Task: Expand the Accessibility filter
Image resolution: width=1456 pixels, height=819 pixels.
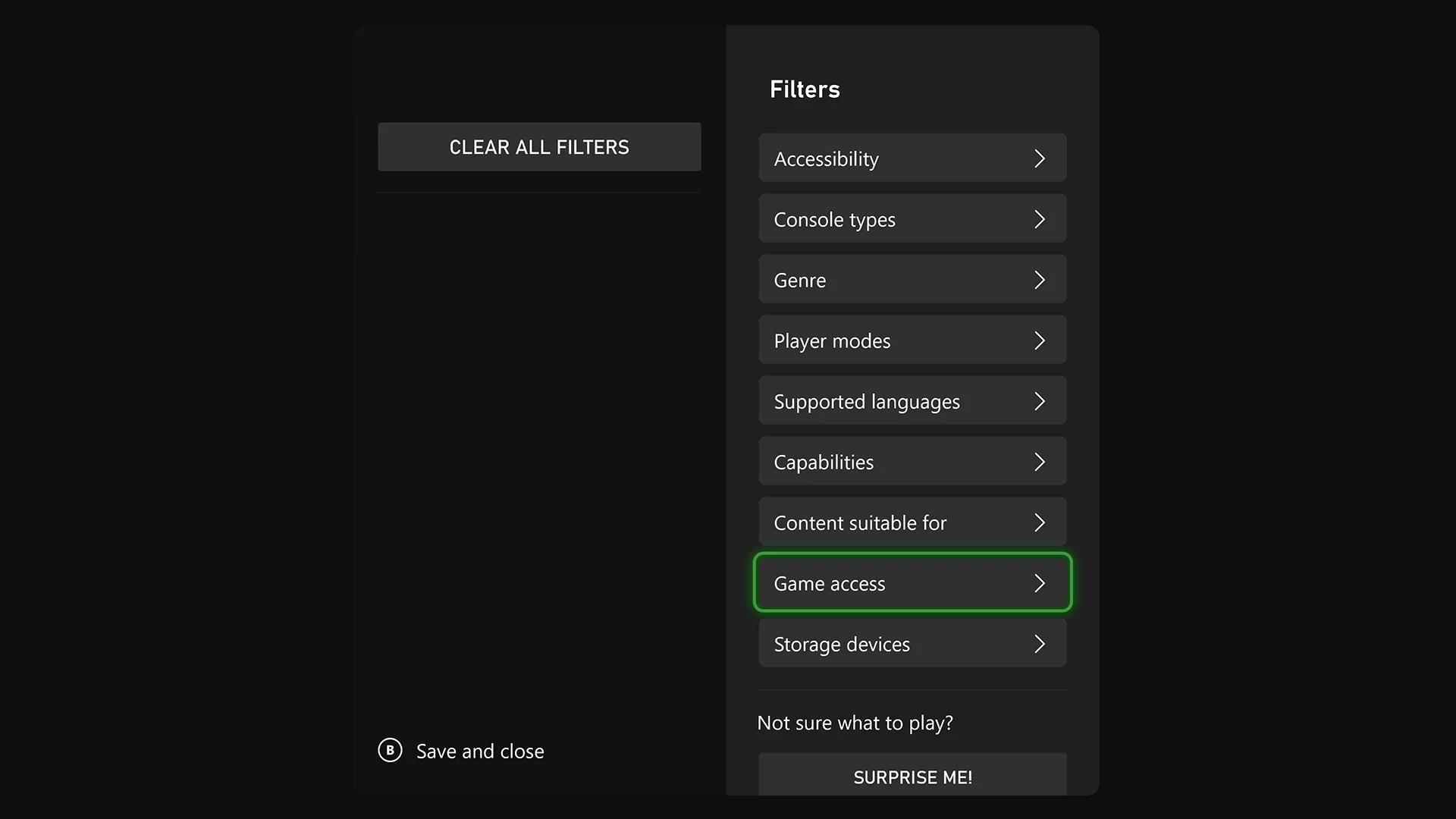Action: pyautogui.click(x=912, y=158)
